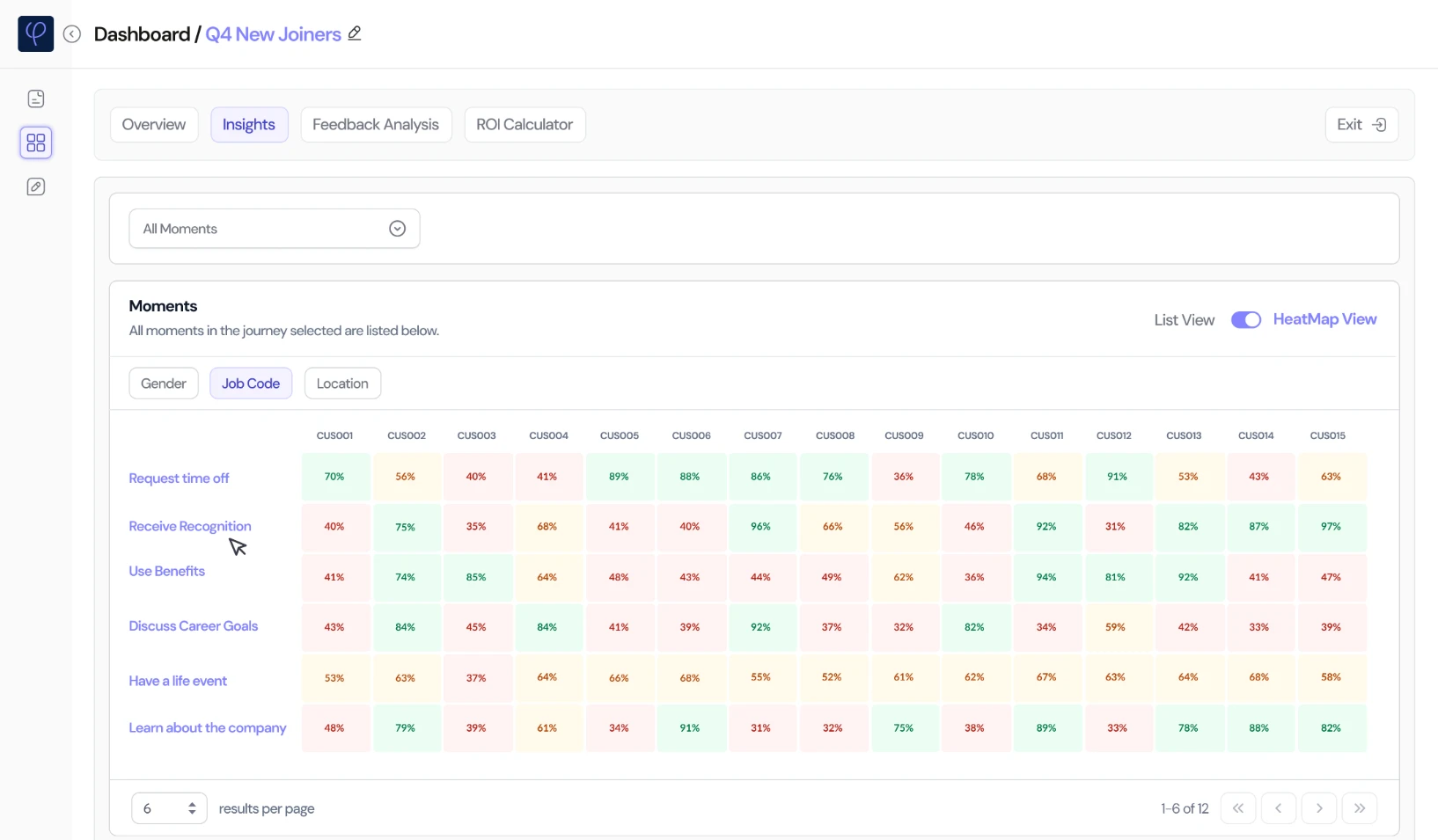This screenshot has height=840, width=1438.
Task: Click the back arrow circle icon
Action: pos(72,34)
